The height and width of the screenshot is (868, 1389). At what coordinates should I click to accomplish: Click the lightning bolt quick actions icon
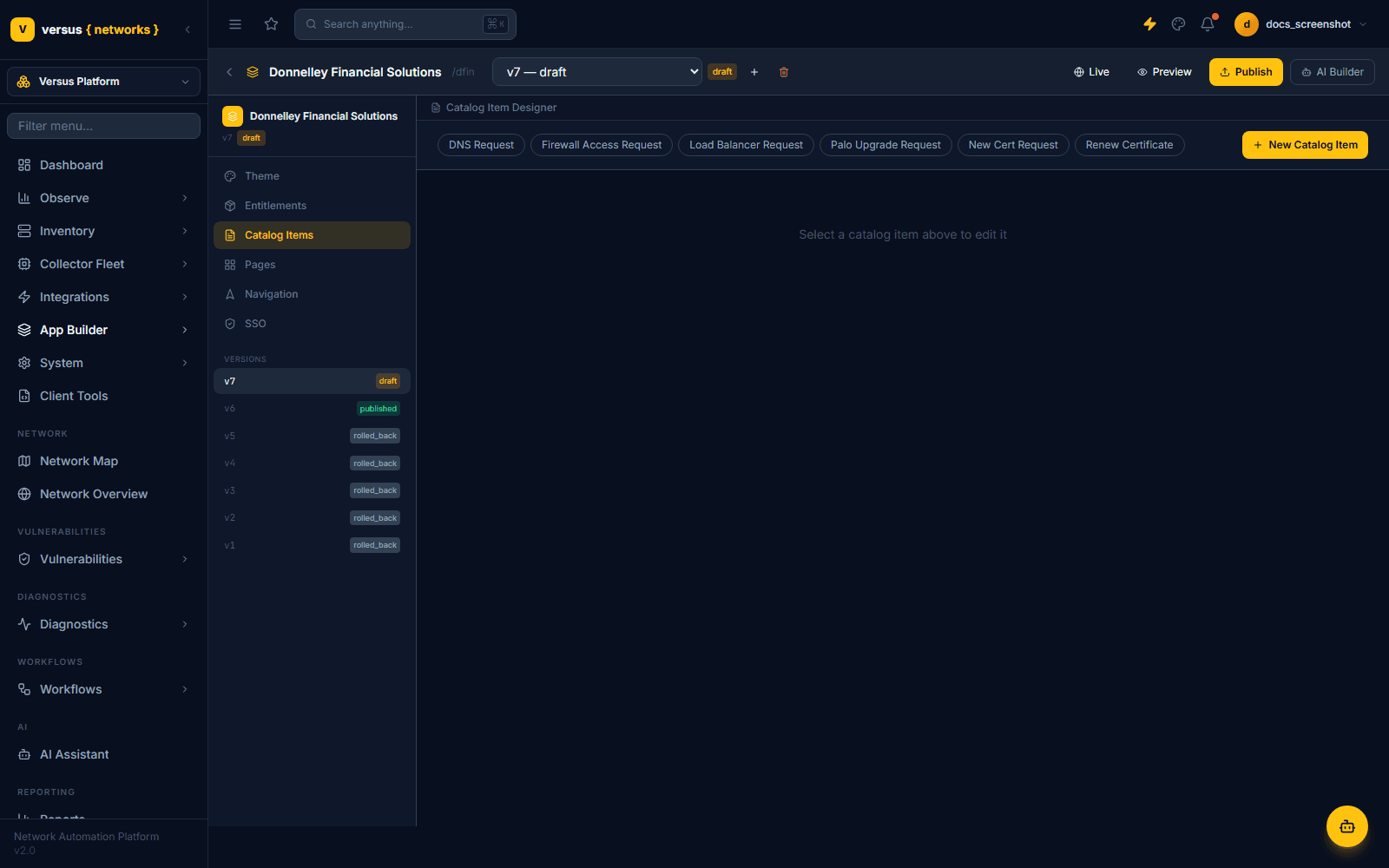[x=1149, y=24]
